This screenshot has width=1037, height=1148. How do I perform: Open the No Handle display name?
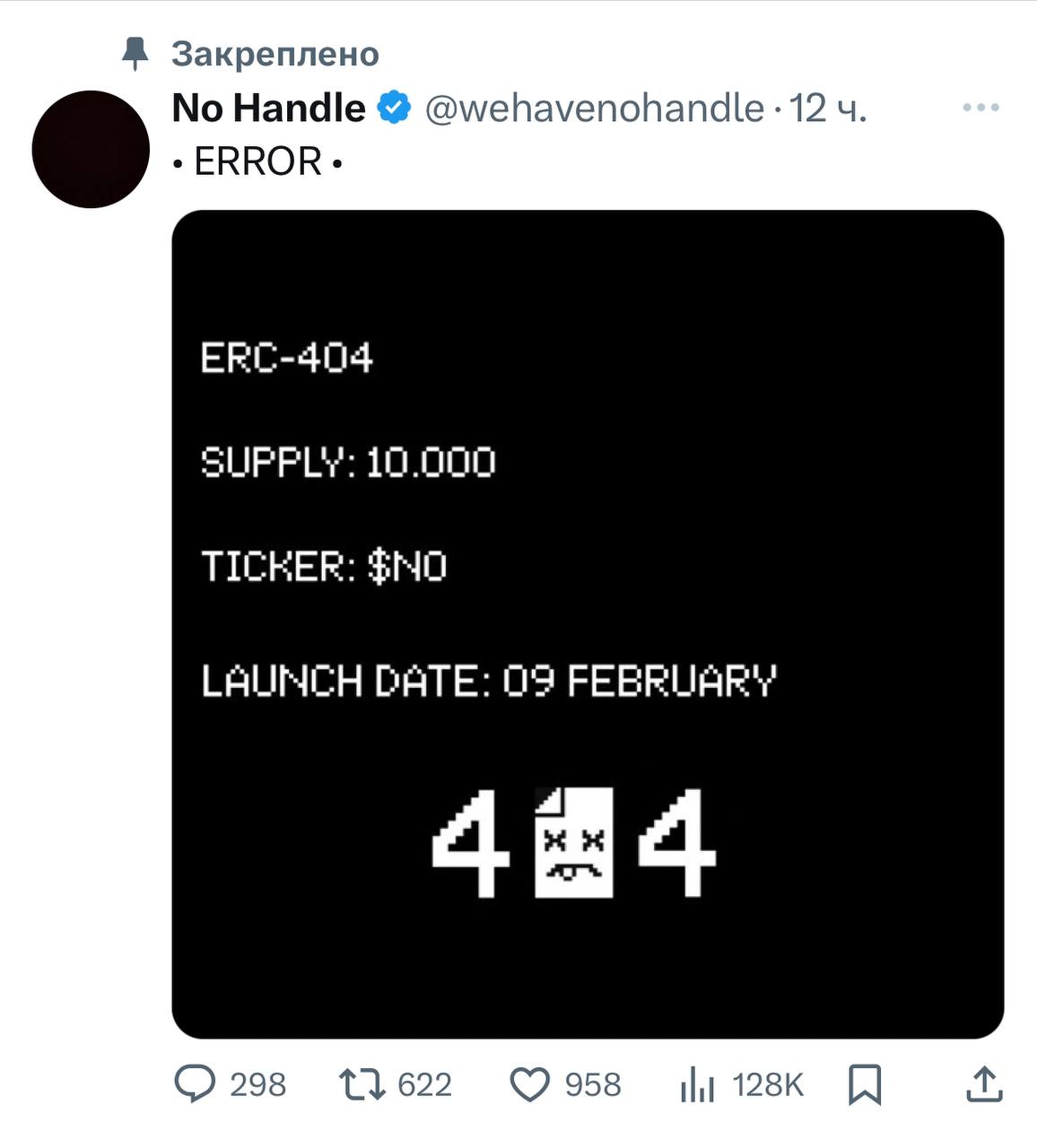tap(268, 108)
